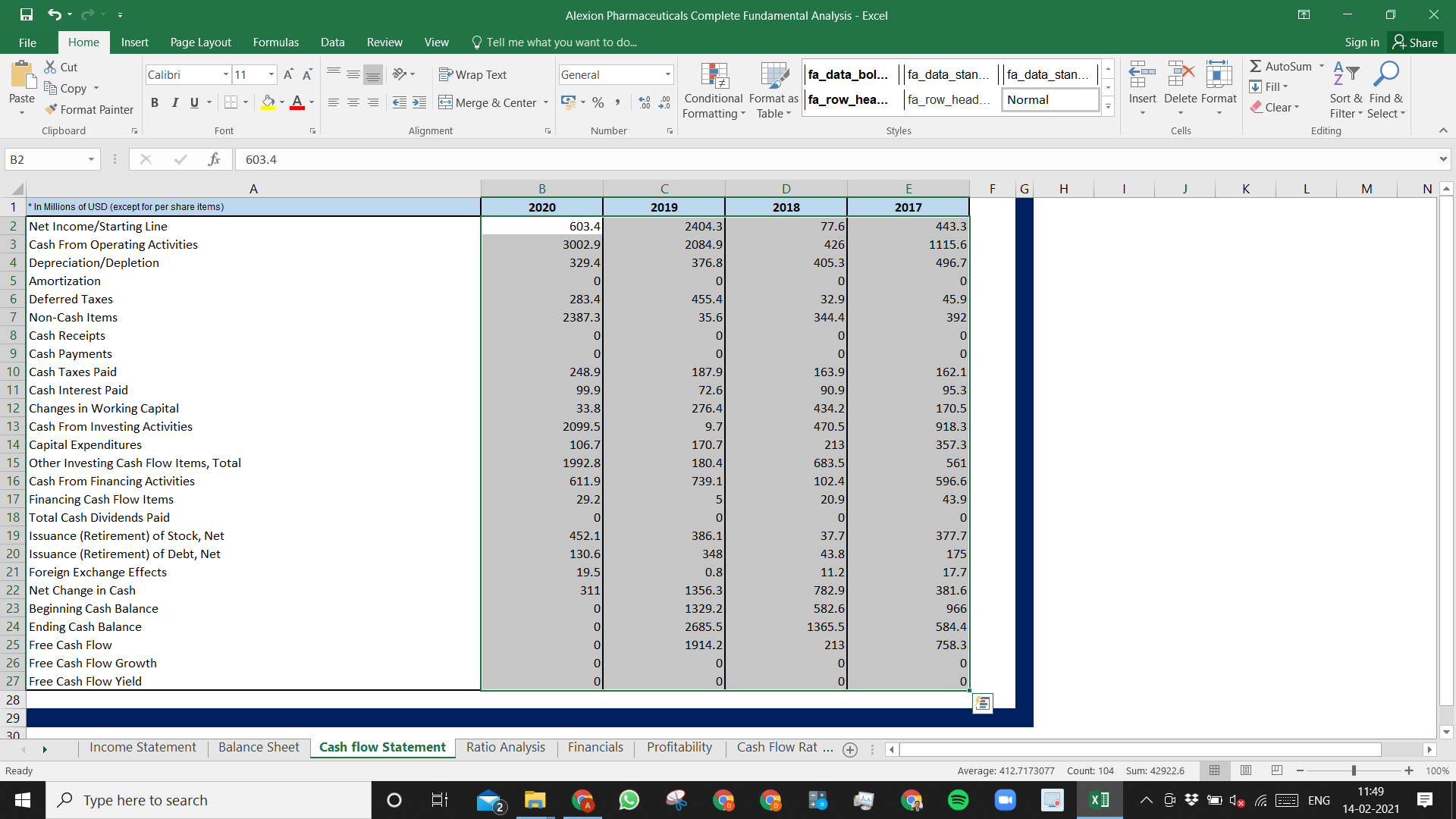Toggle Bold formatting
The width and height of the screenshot is (1456, 819).
click(155, 102)
